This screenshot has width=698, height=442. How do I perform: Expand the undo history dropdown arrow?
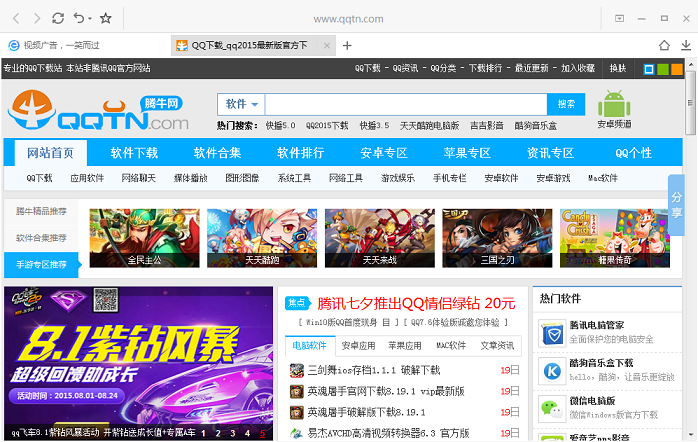[89, 19]
